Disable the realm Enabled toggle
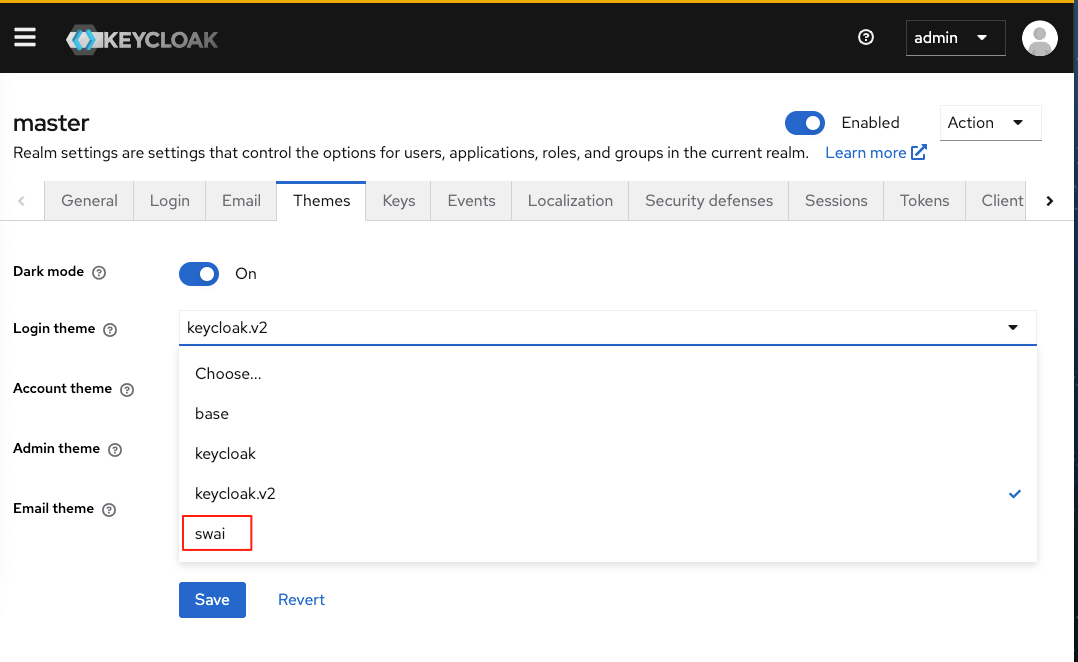 [804, 123]
